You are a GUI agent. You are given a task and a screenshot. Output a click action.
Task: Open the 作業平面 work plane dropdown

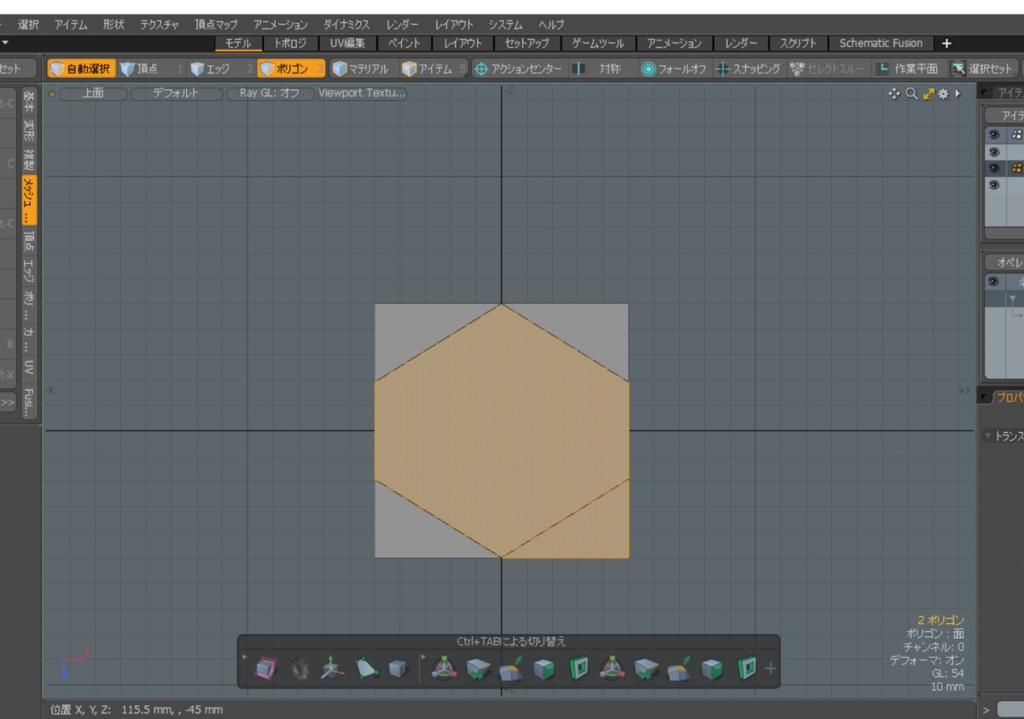click(x=908, y=69)
